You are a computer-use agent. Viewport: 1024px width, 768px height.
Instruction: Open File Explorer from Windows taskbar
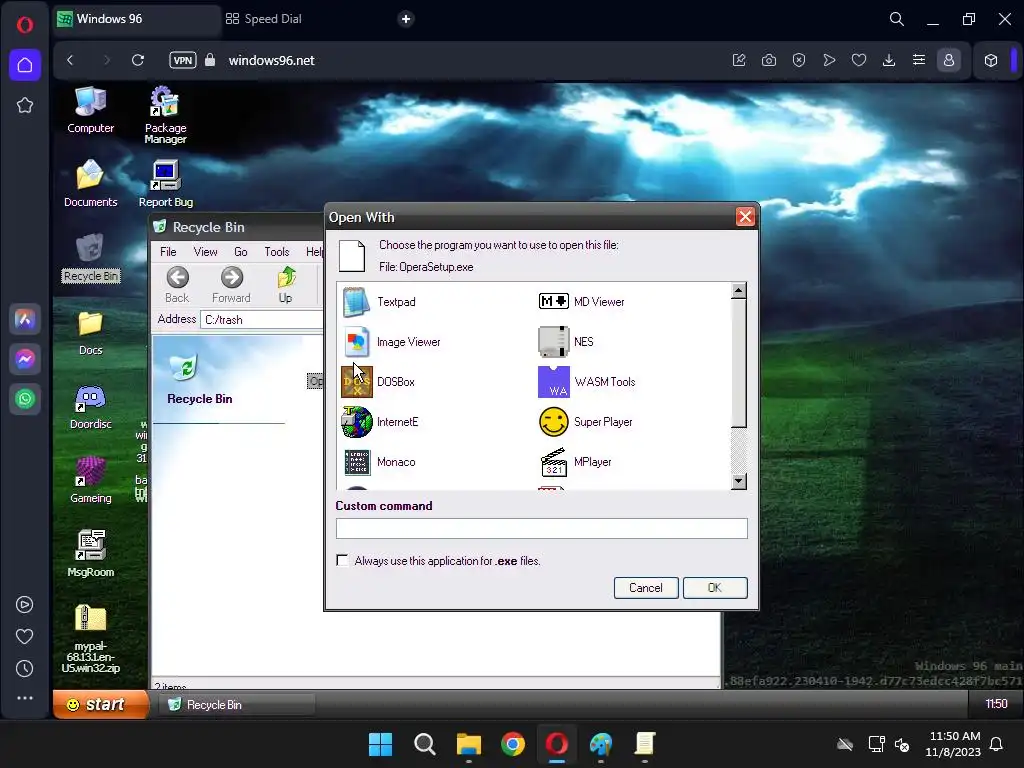pyautogui.click(x=468, y=744)
